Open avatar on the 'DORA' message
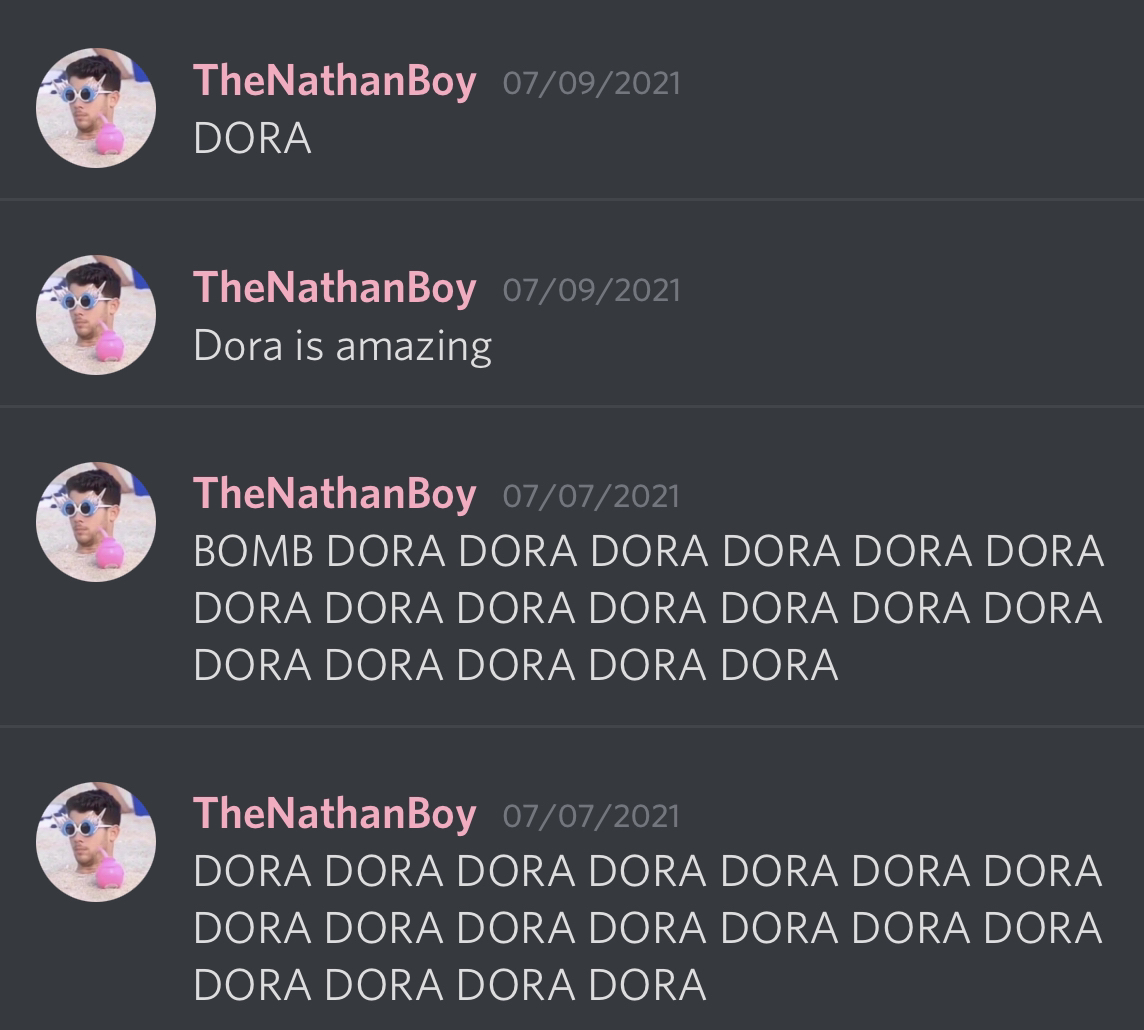 96,108
